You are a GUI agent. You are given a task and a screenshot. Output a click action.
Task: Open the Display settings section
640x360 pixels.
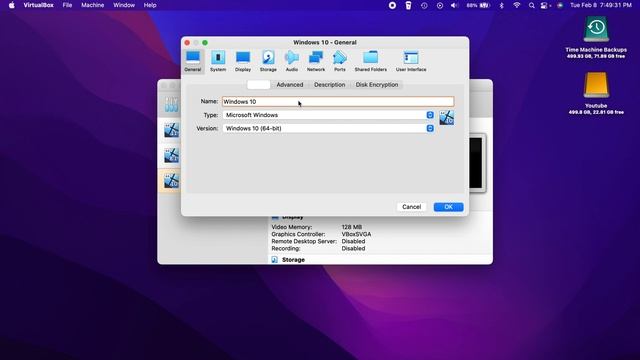(x=243, y=61)
